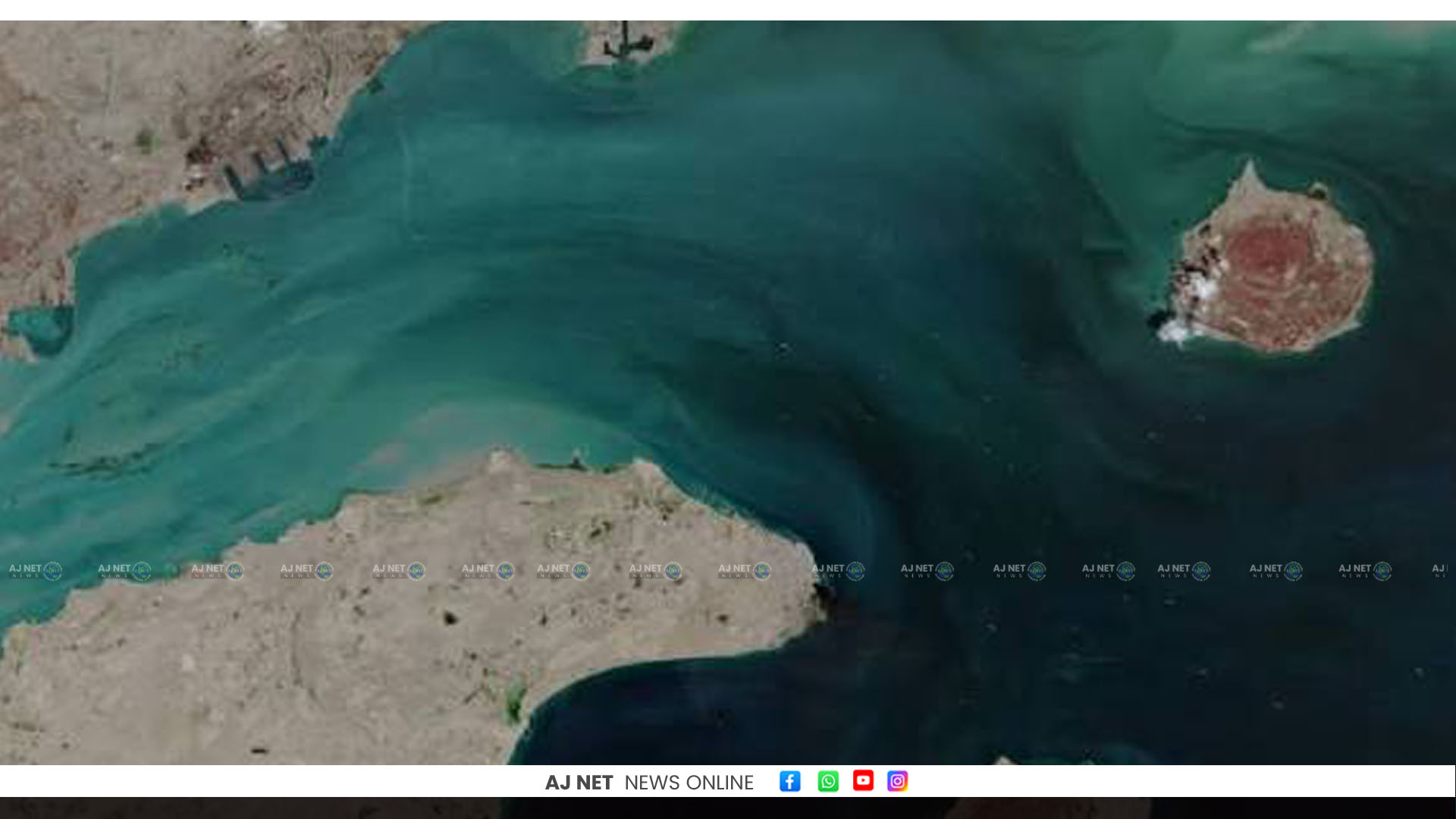The image size is (1456, 819).
Task: Click the bold AJ NET text
Action: click(x=579, y=783)
